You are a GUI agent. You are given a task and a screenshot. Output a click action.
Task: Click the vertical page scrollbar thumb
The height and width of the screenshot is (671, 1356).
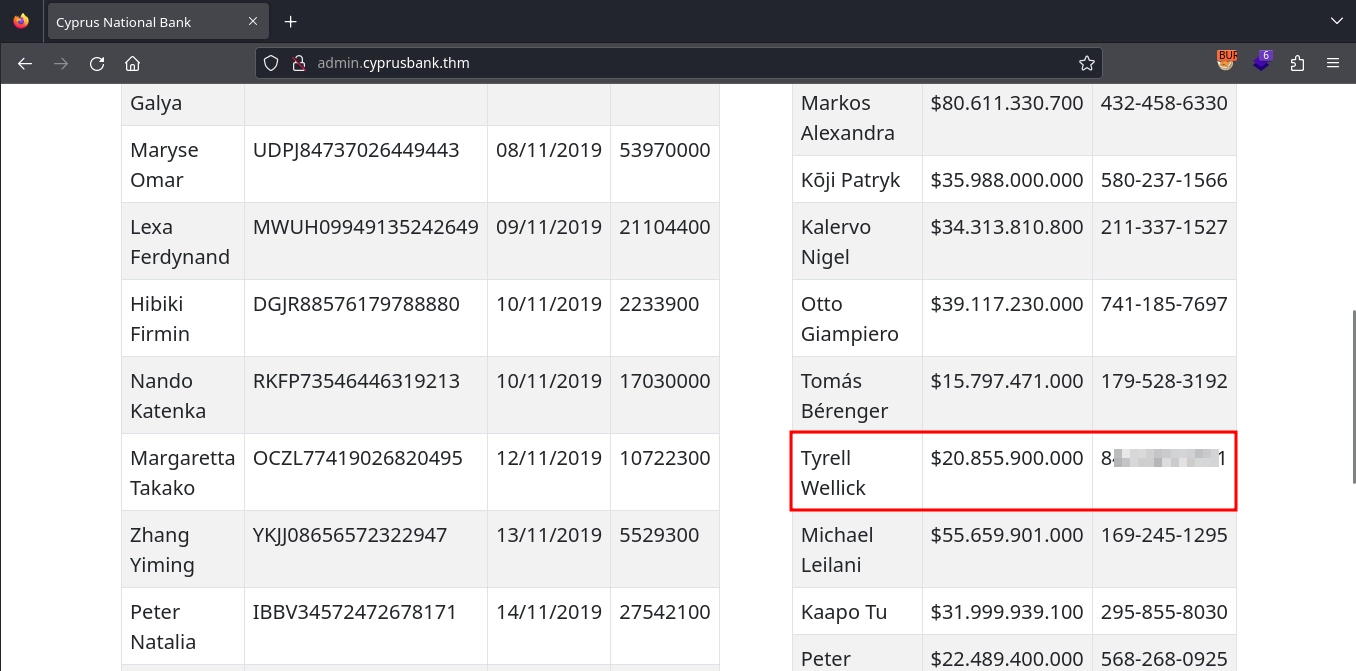point(1352,370)
